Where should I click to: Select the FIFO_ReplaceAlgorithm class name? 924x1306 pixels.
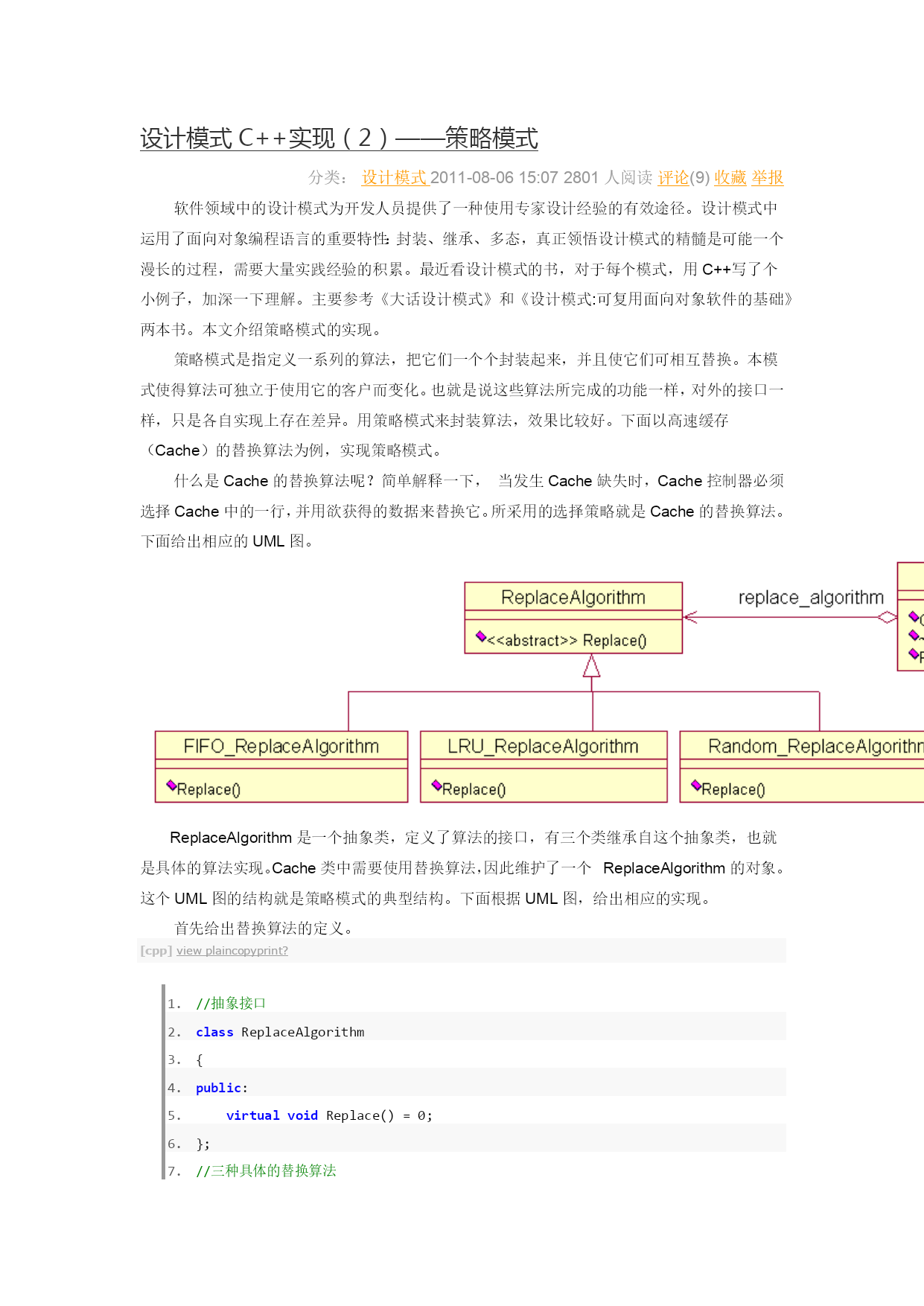click(281, 746)
